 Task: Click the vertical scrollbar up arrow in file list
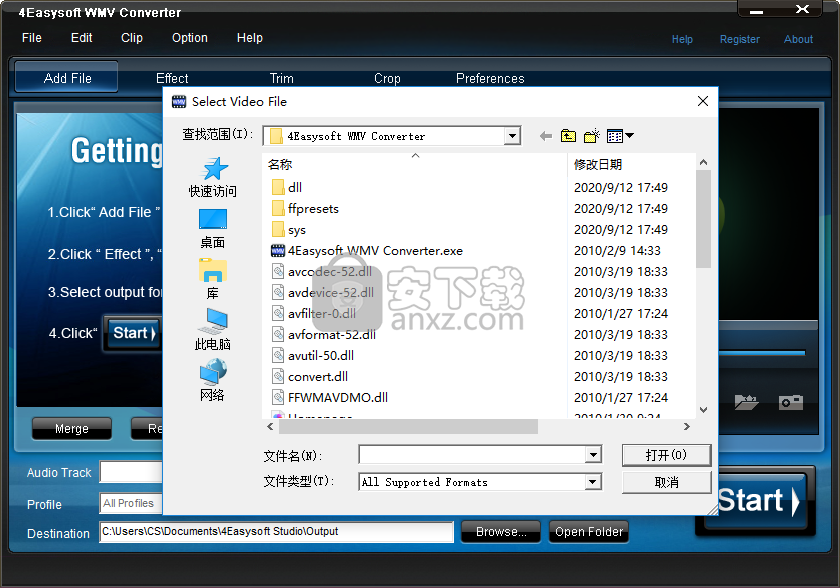pyautogui.click(x=704, y=162)
